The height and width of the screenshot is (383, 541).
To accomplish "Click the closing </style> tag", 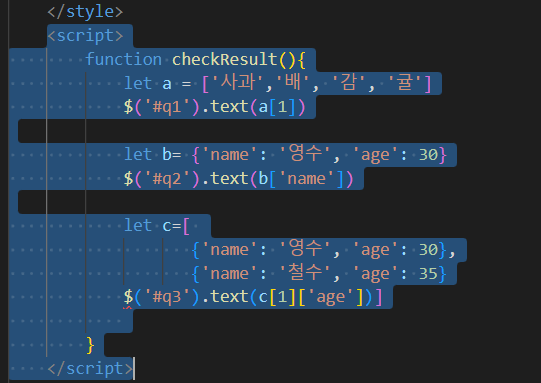I will (85, 12).
